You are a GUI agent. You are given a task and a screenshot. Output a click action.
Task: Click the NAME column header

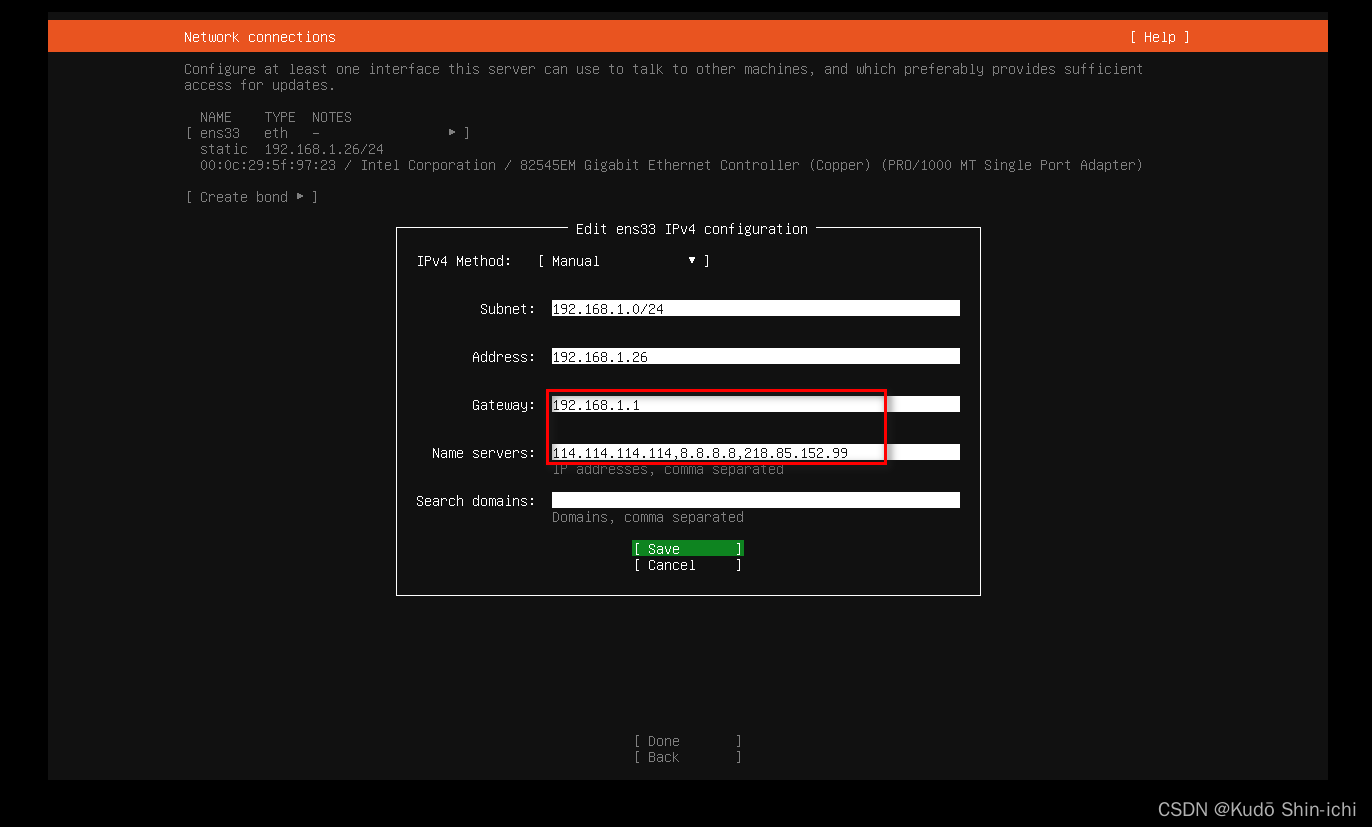pos(216,117)
